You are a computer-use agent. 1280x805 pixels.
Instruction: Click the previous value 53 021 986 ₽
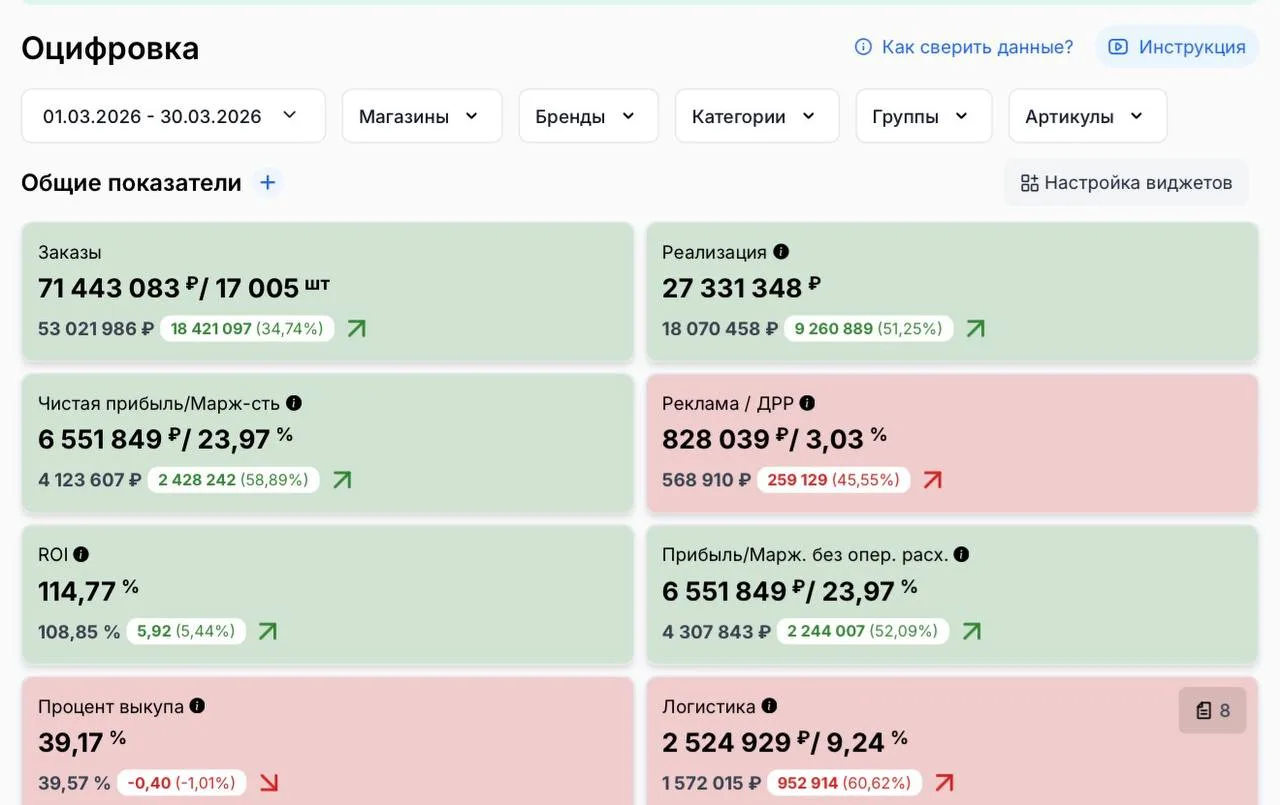(96, 328)
